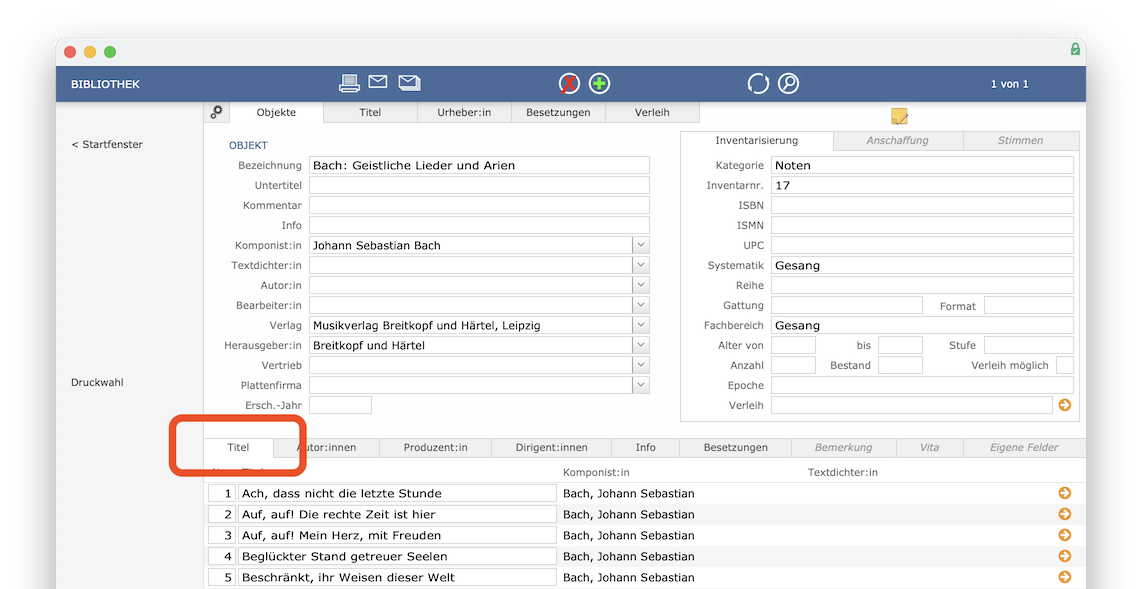Open the Bemerkung tab

[x=843, y=448]
